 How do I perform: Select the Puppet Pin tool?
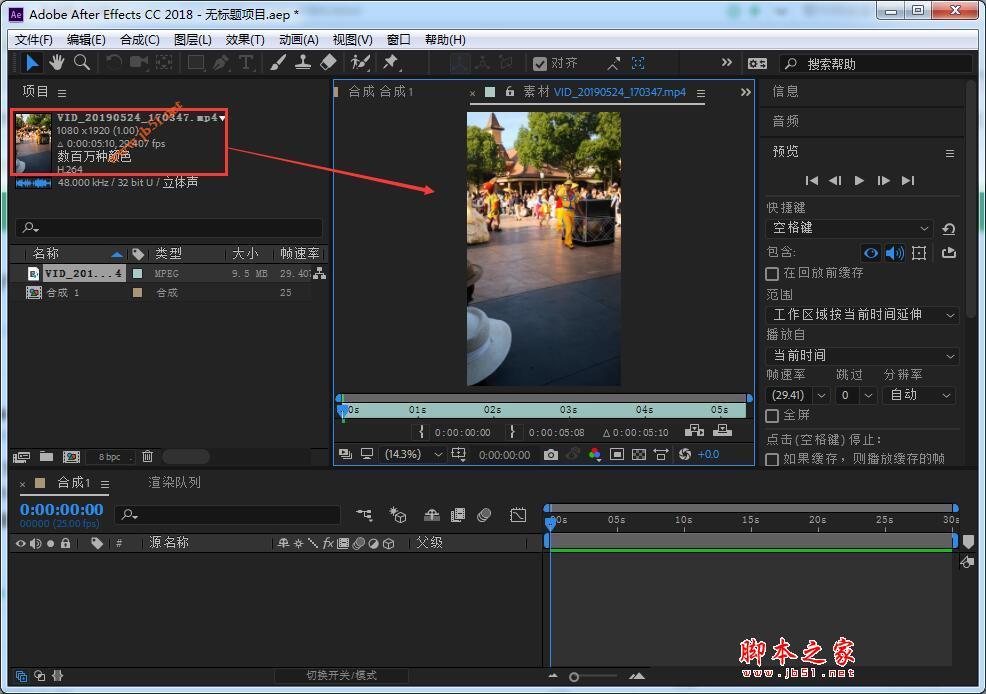click(x=391, y=62)
